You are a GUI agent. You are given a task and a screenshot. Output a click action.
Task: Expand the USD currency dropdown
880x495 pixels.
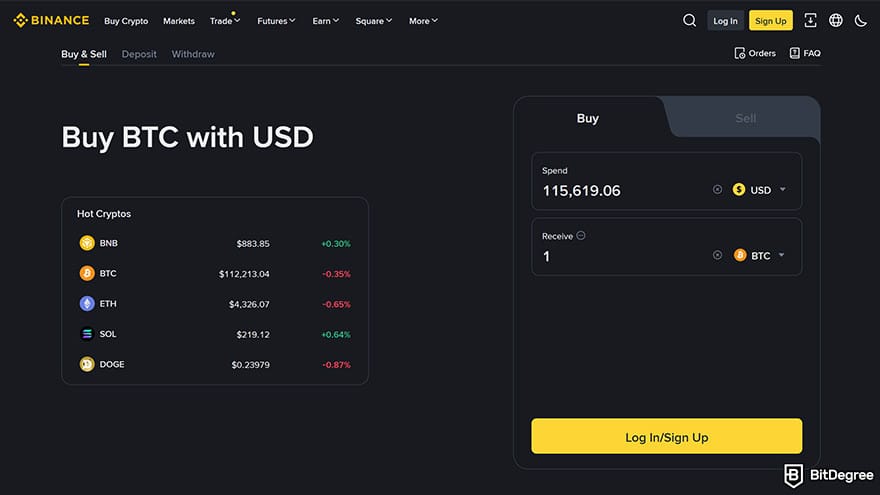click(783, 190)
